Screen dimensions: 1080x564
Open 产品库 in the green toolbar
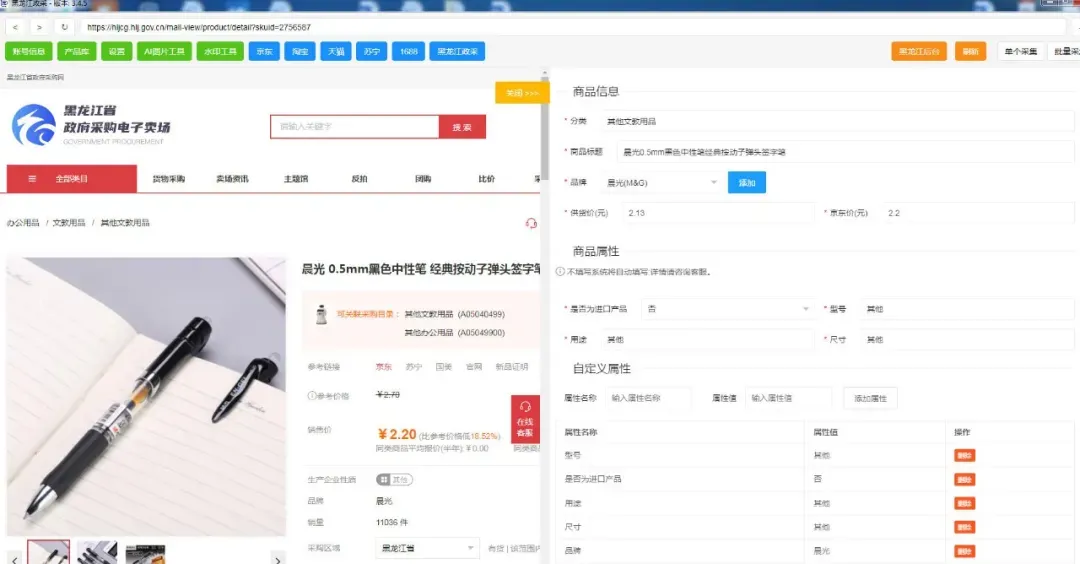(76, 52)
